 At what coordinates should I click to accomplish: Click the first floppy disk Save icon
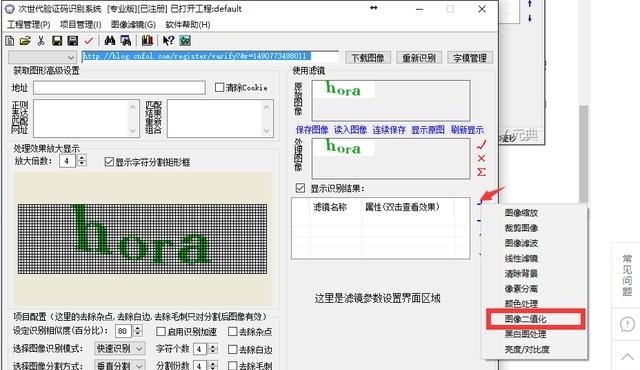(57, 40)
